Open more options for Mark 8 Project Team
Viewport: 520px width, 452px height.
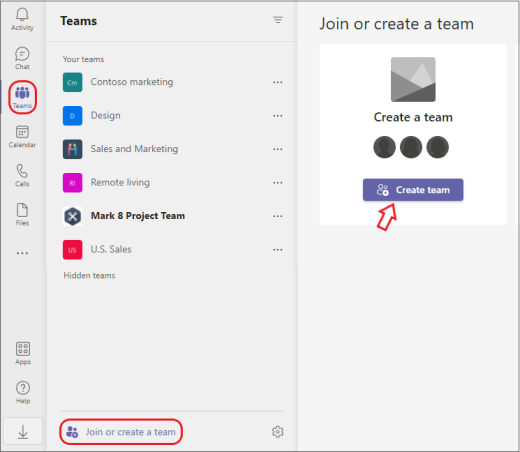tap(278, 216)
